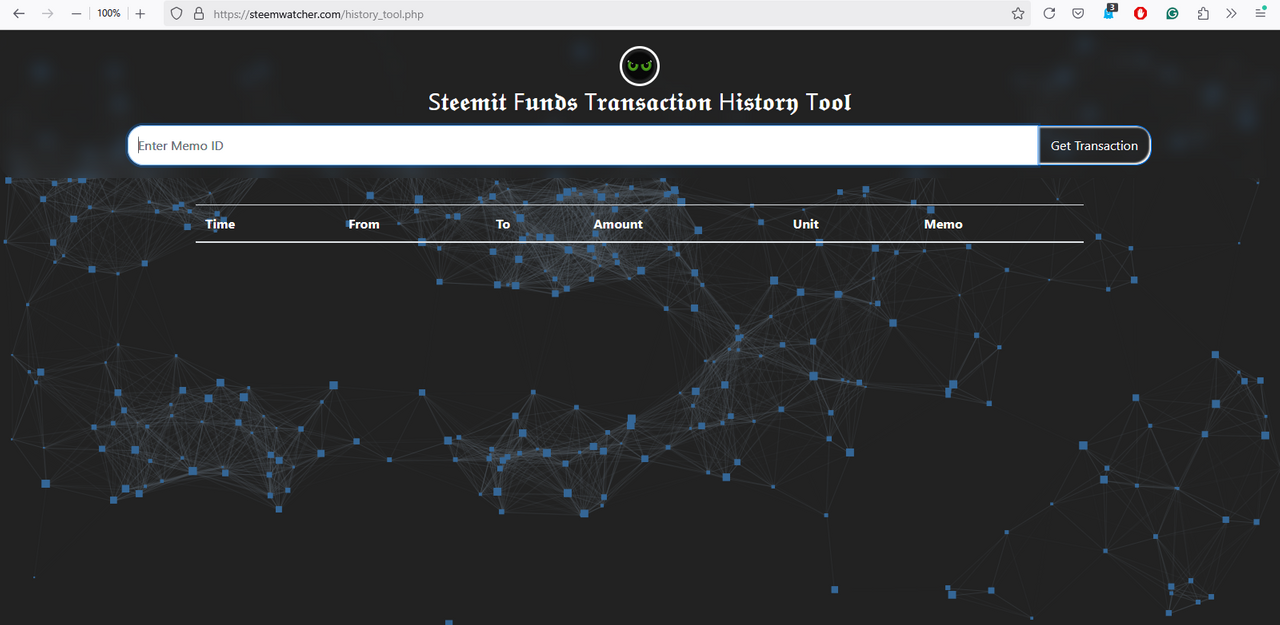
Task: Open the shield tracking protection icon
Action: [176, 14]
